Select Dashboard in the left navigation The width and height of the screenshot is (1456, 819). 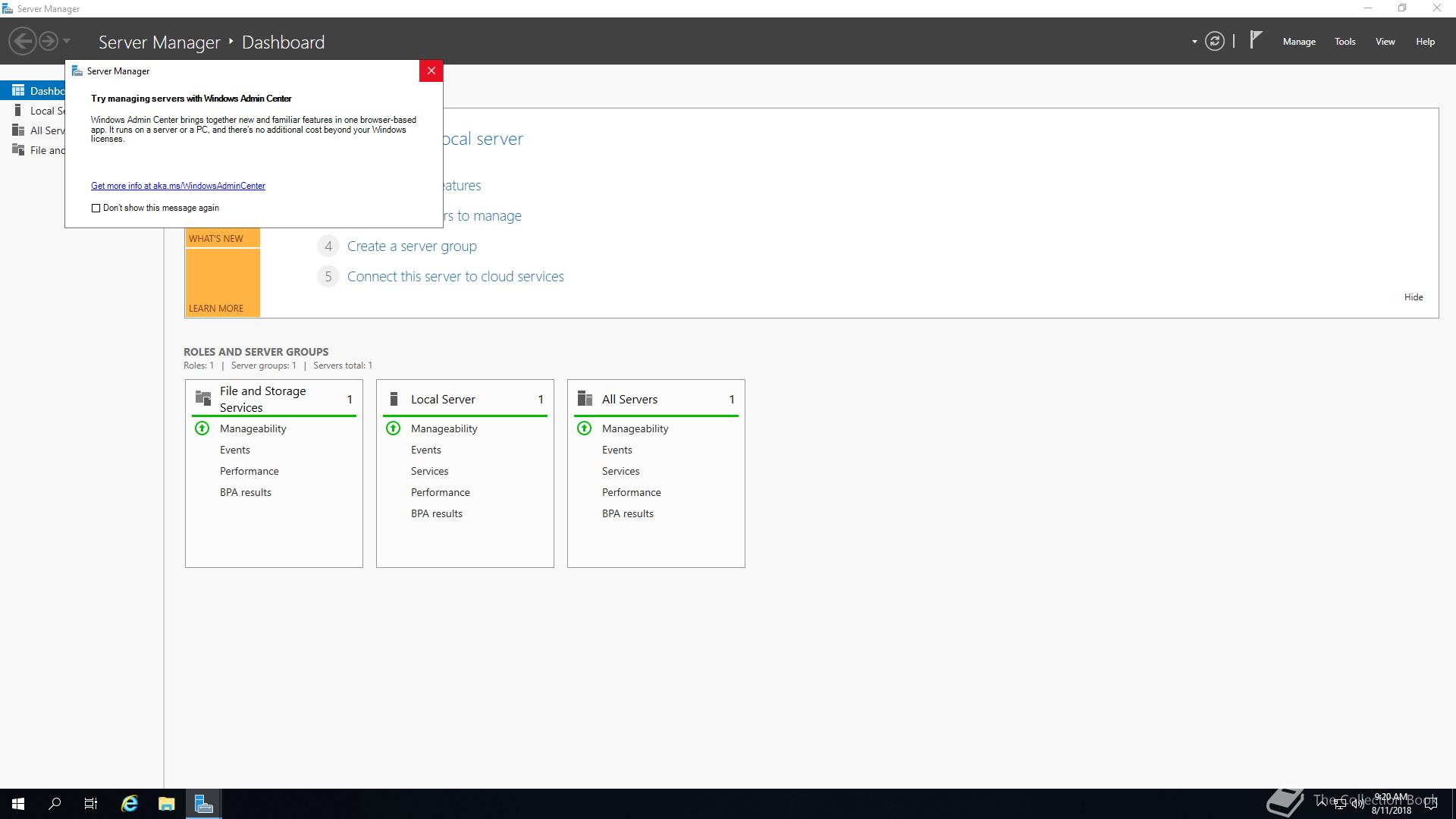click(x=33, y=91)
